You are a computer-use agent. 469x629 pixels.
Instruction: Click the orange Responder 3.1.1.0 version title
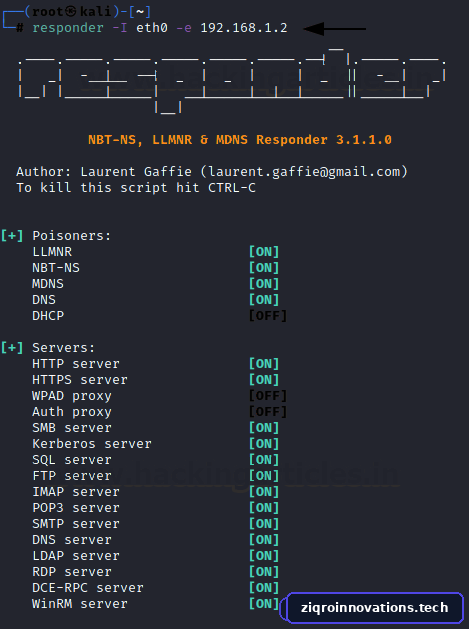click(240, 140)
